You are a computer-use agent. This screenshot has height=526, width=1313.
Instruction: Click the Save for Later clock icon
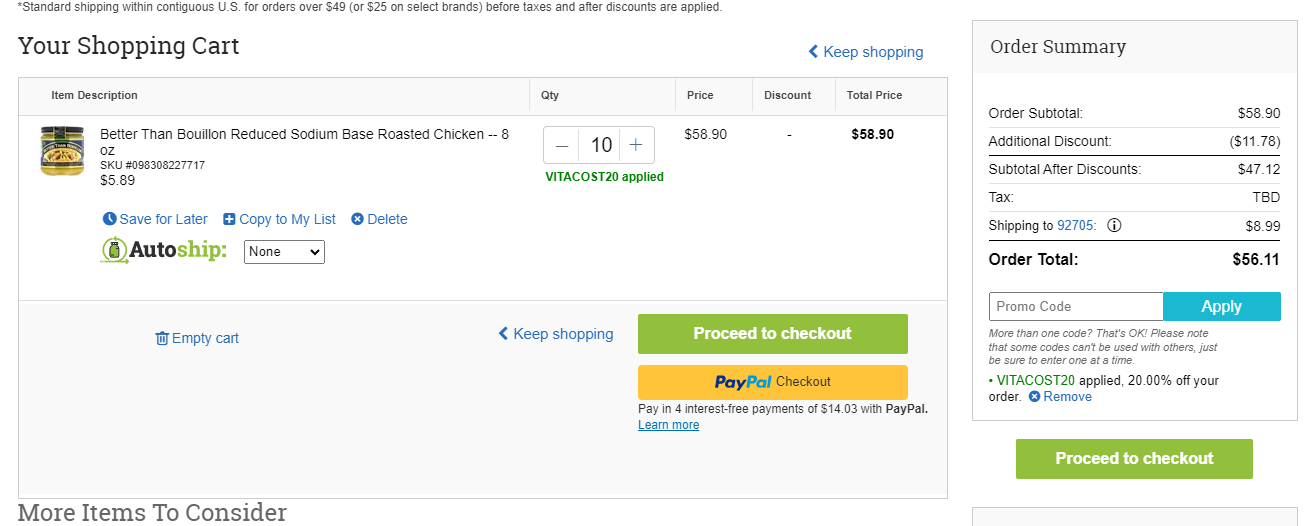110,219
